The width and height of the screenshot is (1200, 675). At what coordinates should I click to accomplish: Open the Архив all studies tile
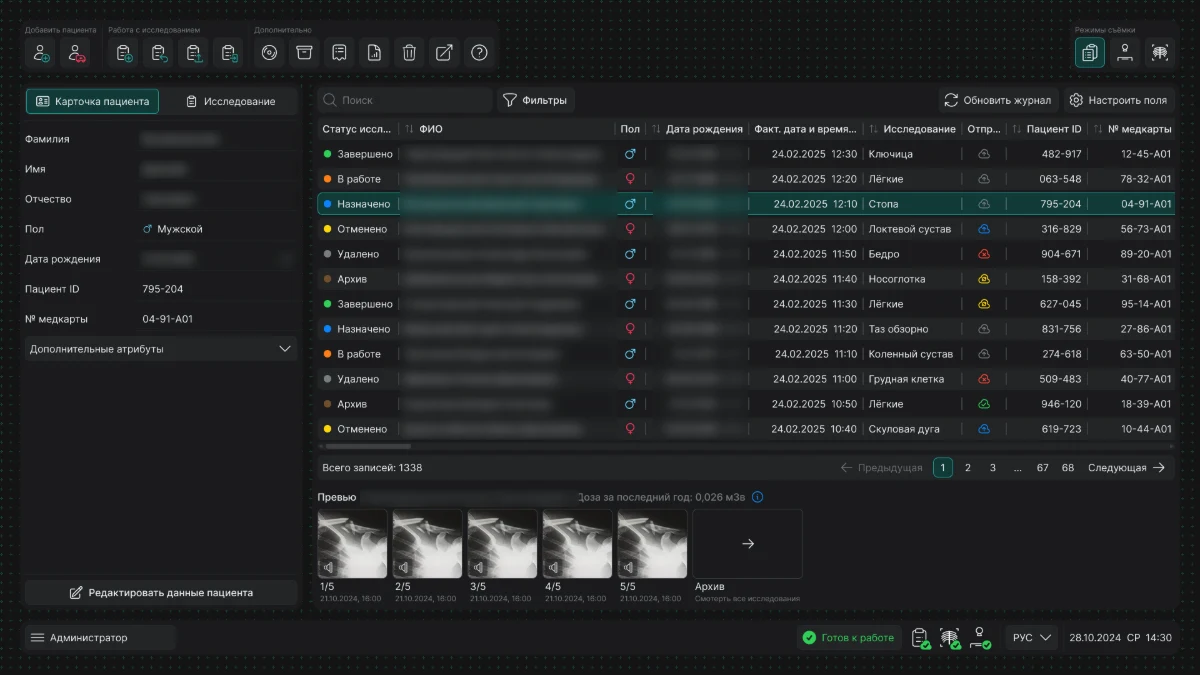pos(747,544)
